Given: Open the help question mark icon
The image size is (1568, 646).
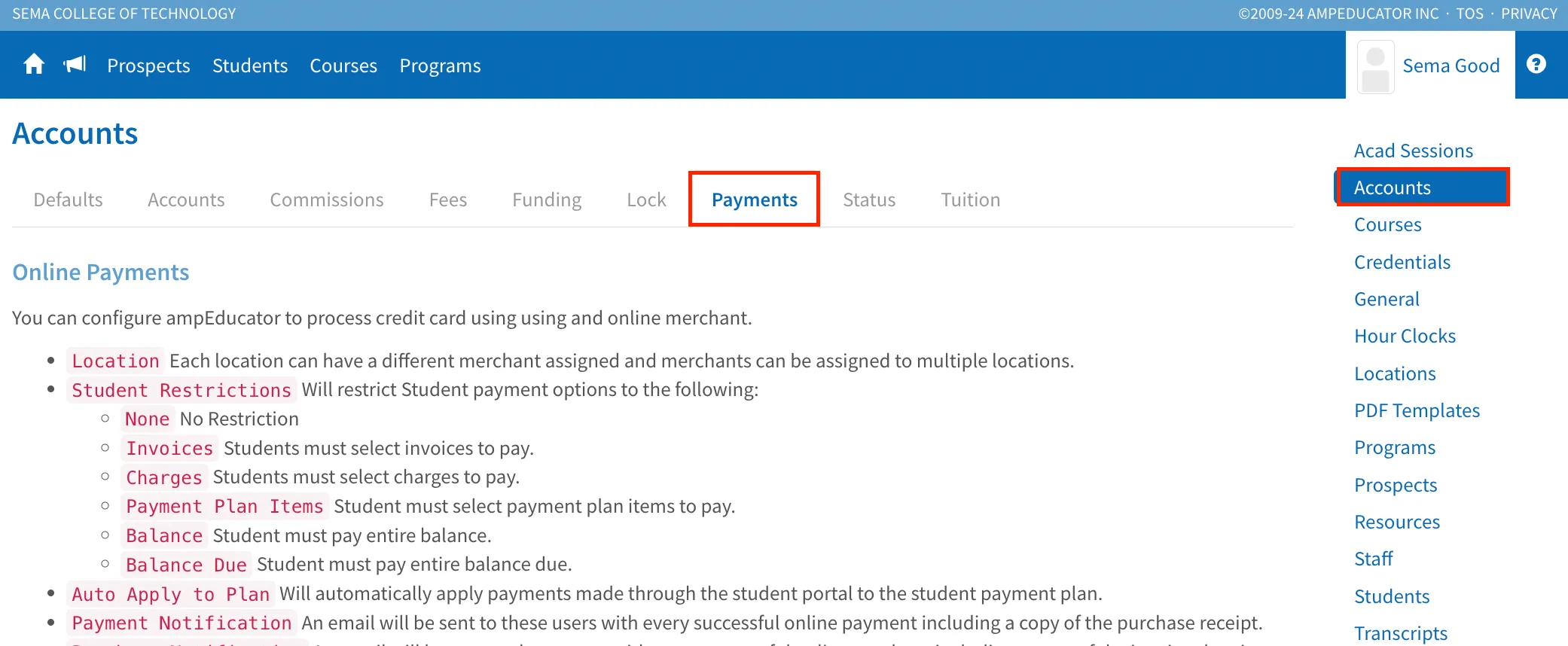Looking at the screenshot, I should (1536, 65).
